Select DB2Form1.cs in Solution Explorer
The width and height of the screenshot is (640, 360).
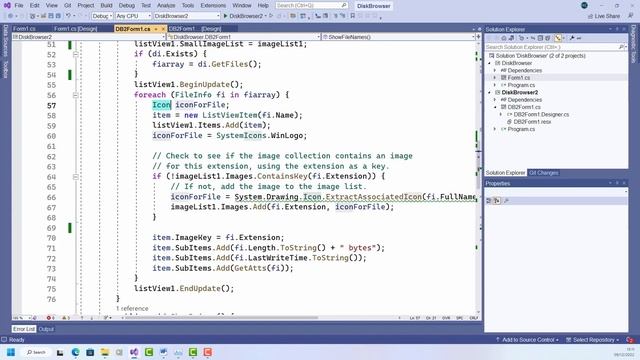524,107
